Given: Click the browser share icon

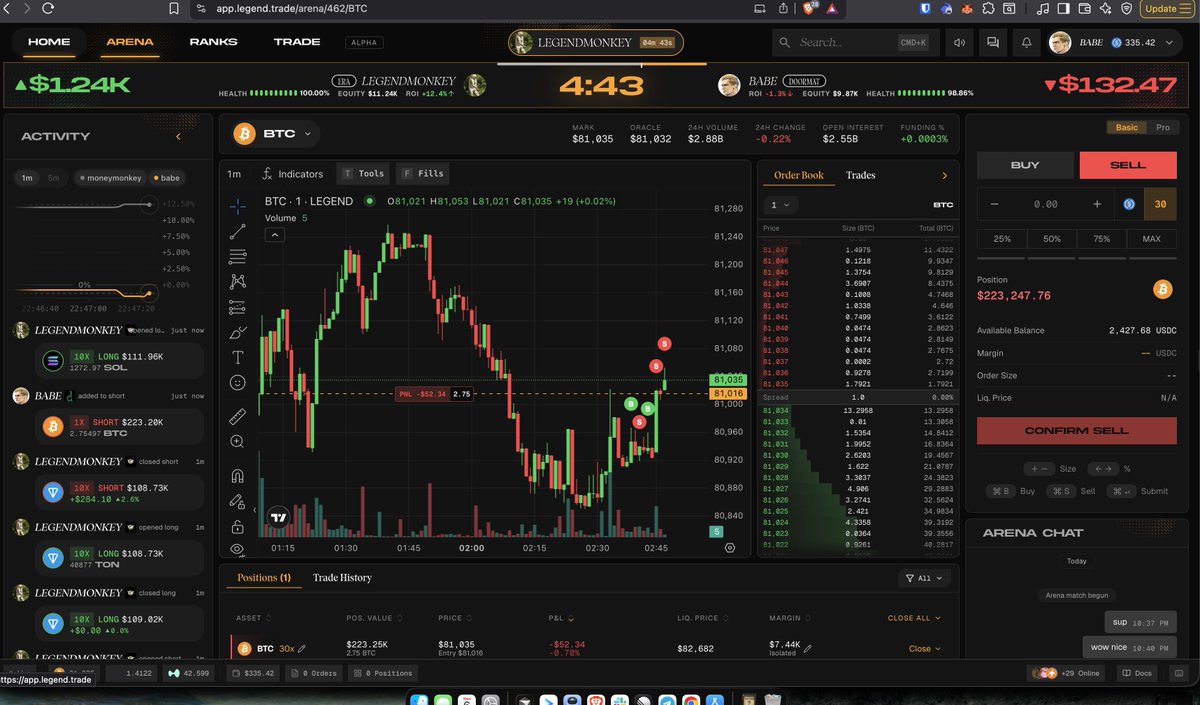Looking at the screenshot, I should 783,9.
